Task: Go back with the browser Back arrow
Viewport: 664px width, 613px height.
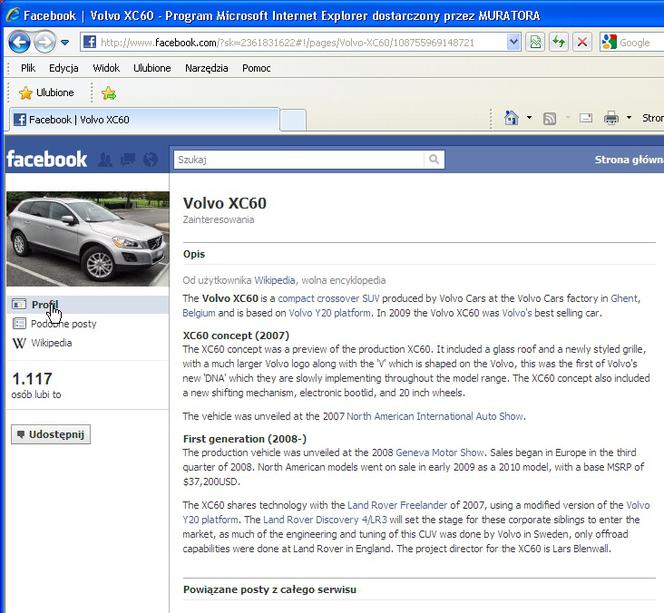Action: coord(19,42)
